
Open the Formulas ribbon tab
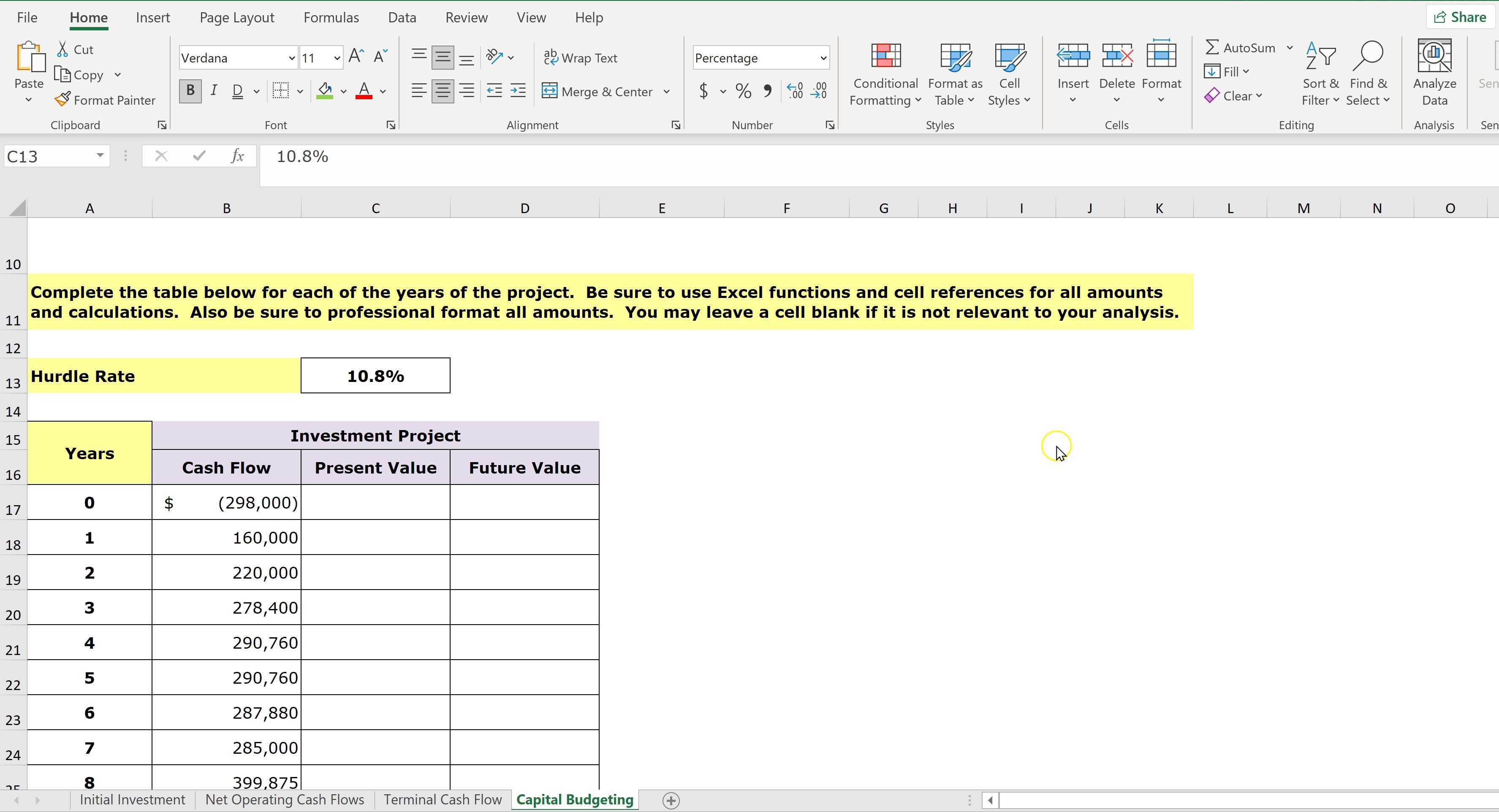(331, 17)
